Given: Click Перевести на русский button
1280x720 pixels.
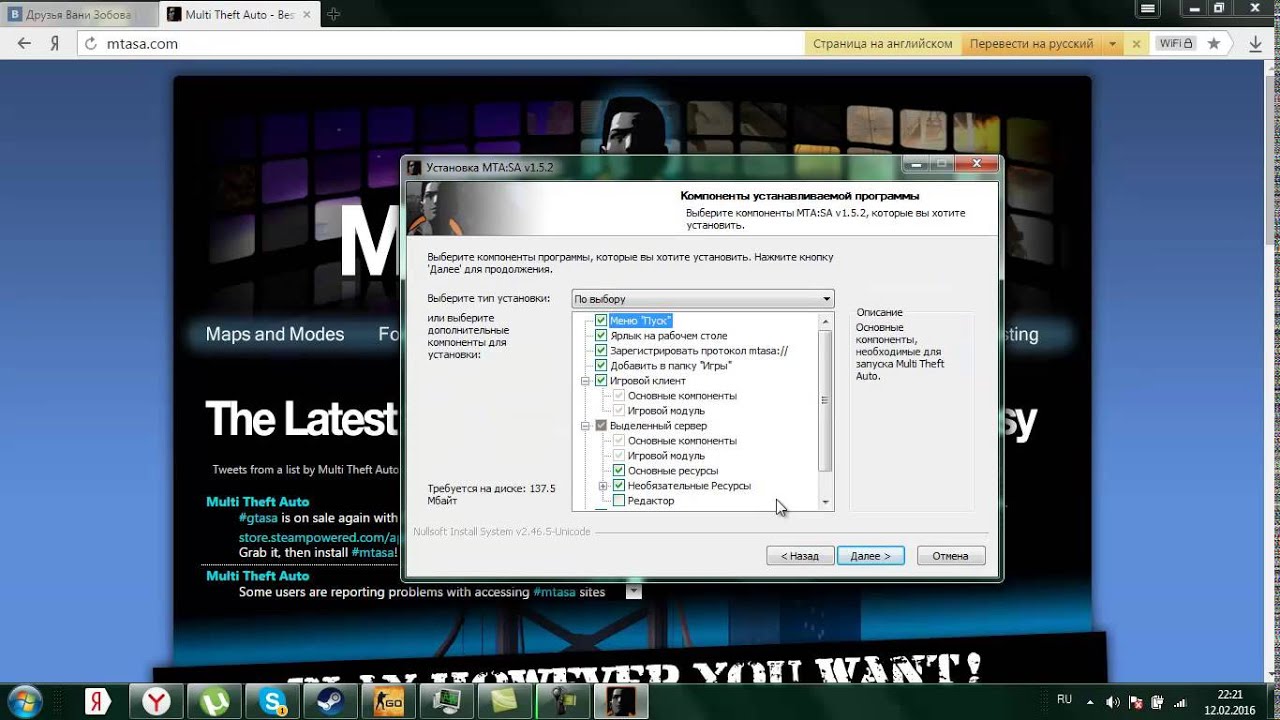Looking at the screenshot, I should pyautogui.click(x=1032, y=44).
